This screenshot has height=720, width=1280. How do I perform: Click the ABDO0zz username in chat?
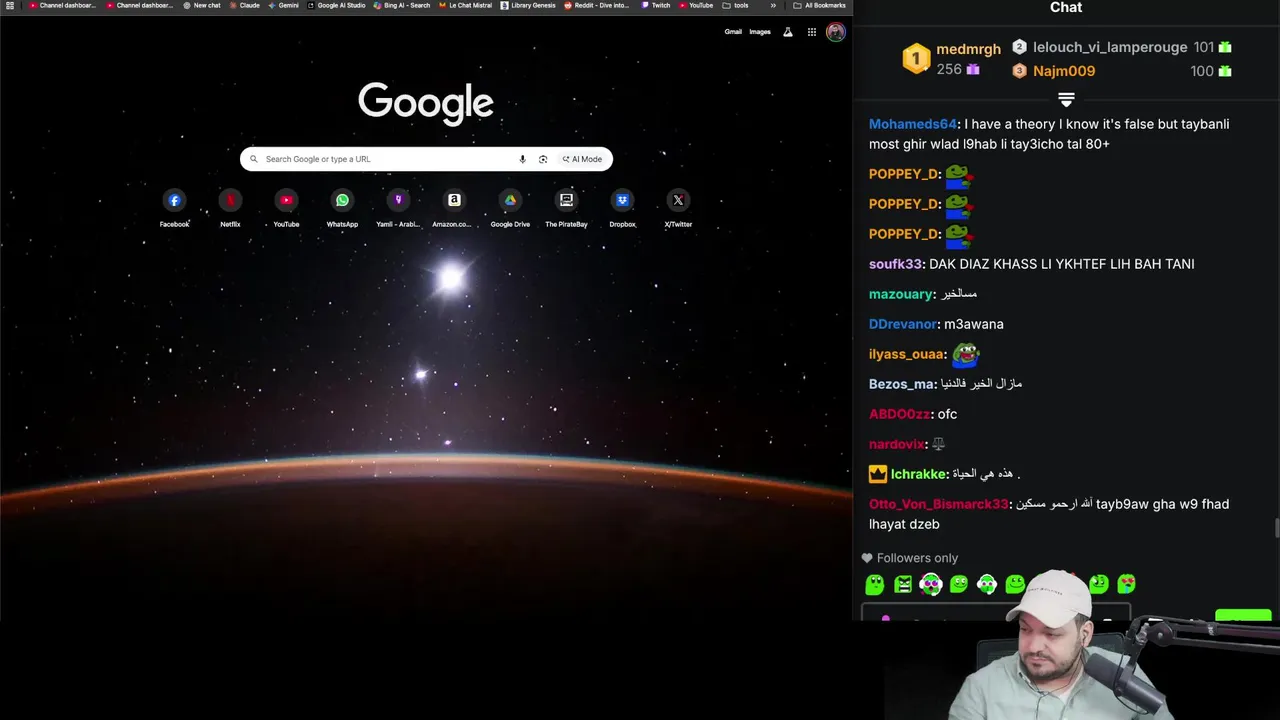(x=899, y=414)
